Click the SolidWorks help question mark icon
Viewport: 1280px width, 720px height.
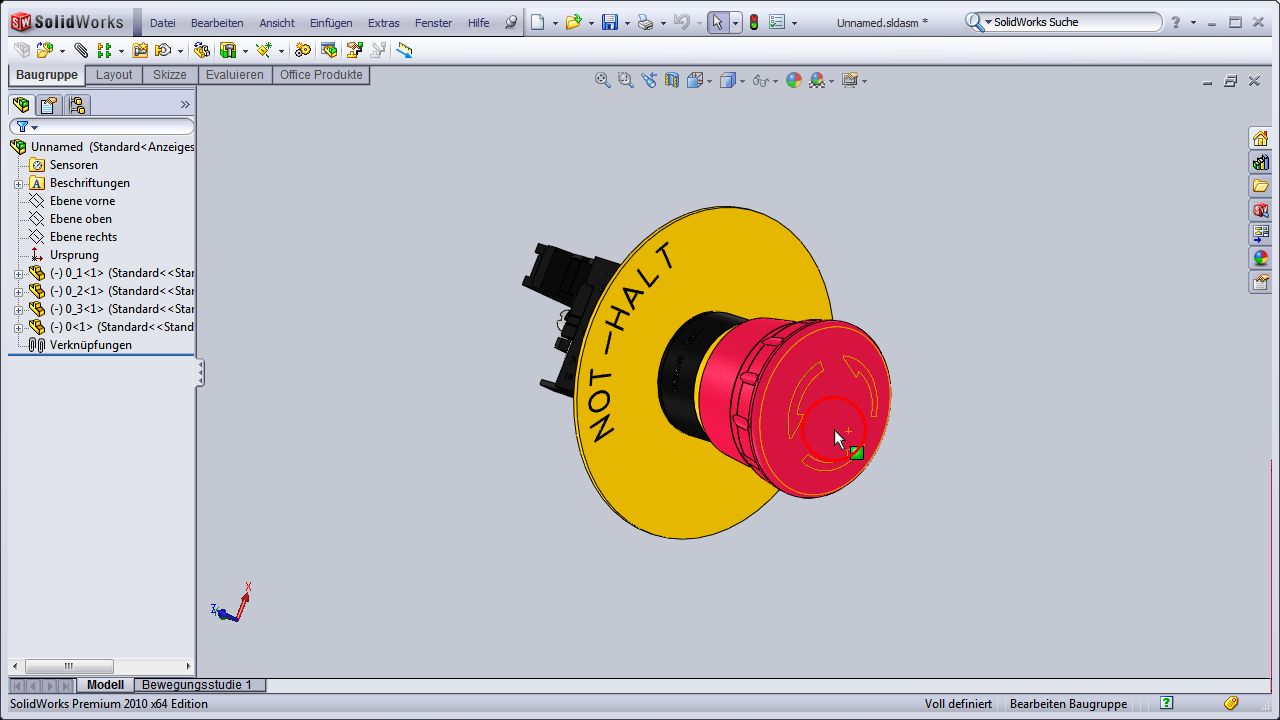(x=1175, y=22)
